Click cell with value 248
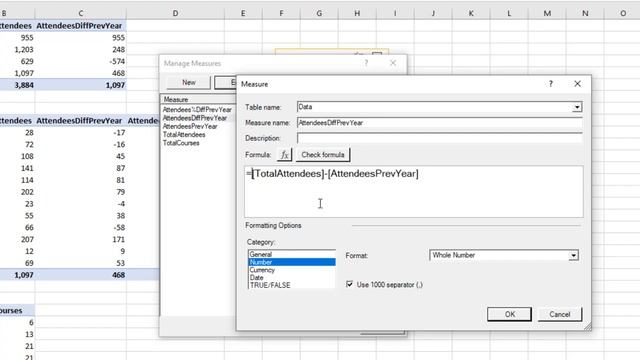Viewport: 640px width, 360px height. (x=81, y=49)
